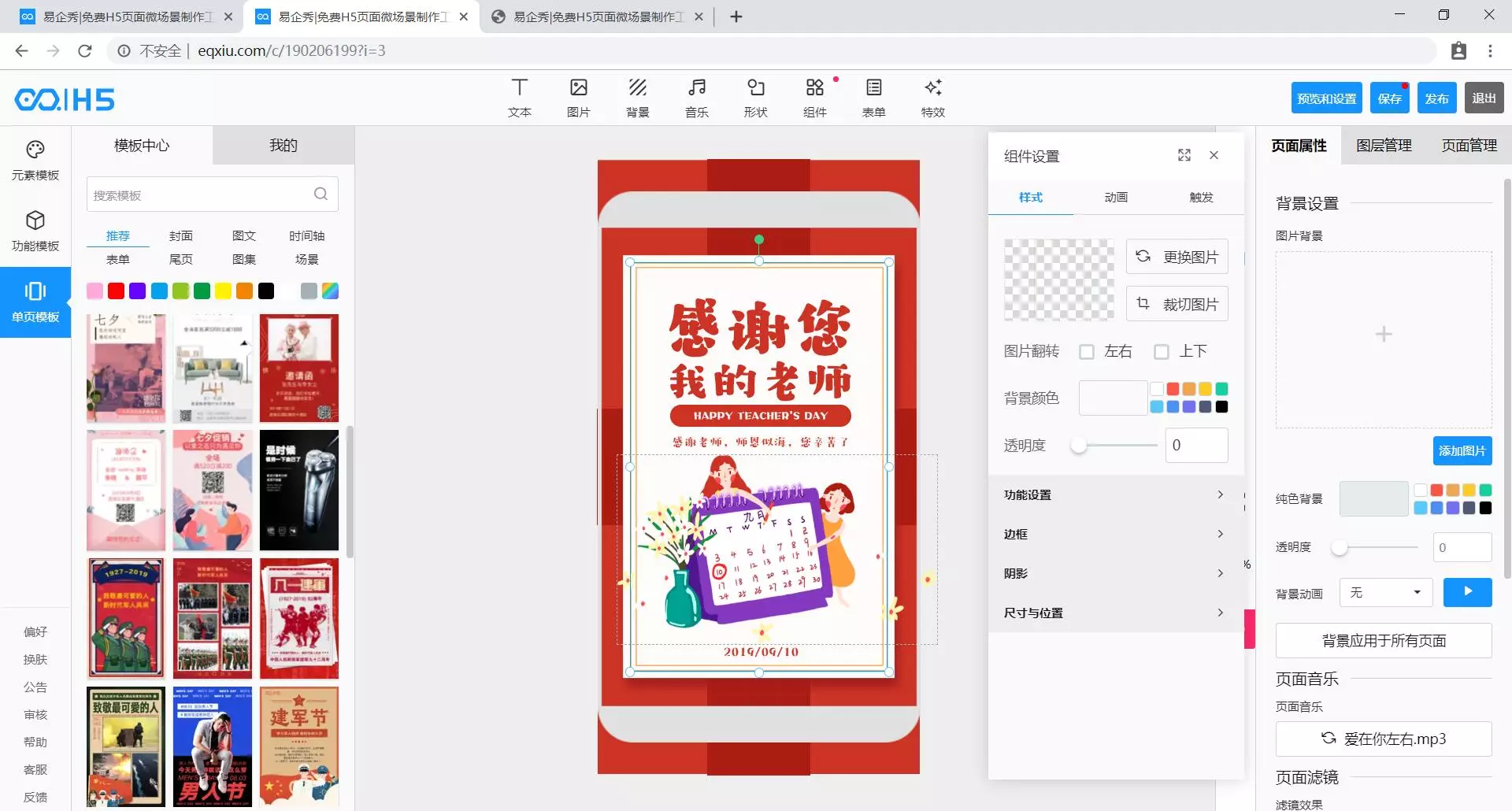1512x811 pixels.
Task: Click the template search magnifier icon
Action: coord(321,194)
